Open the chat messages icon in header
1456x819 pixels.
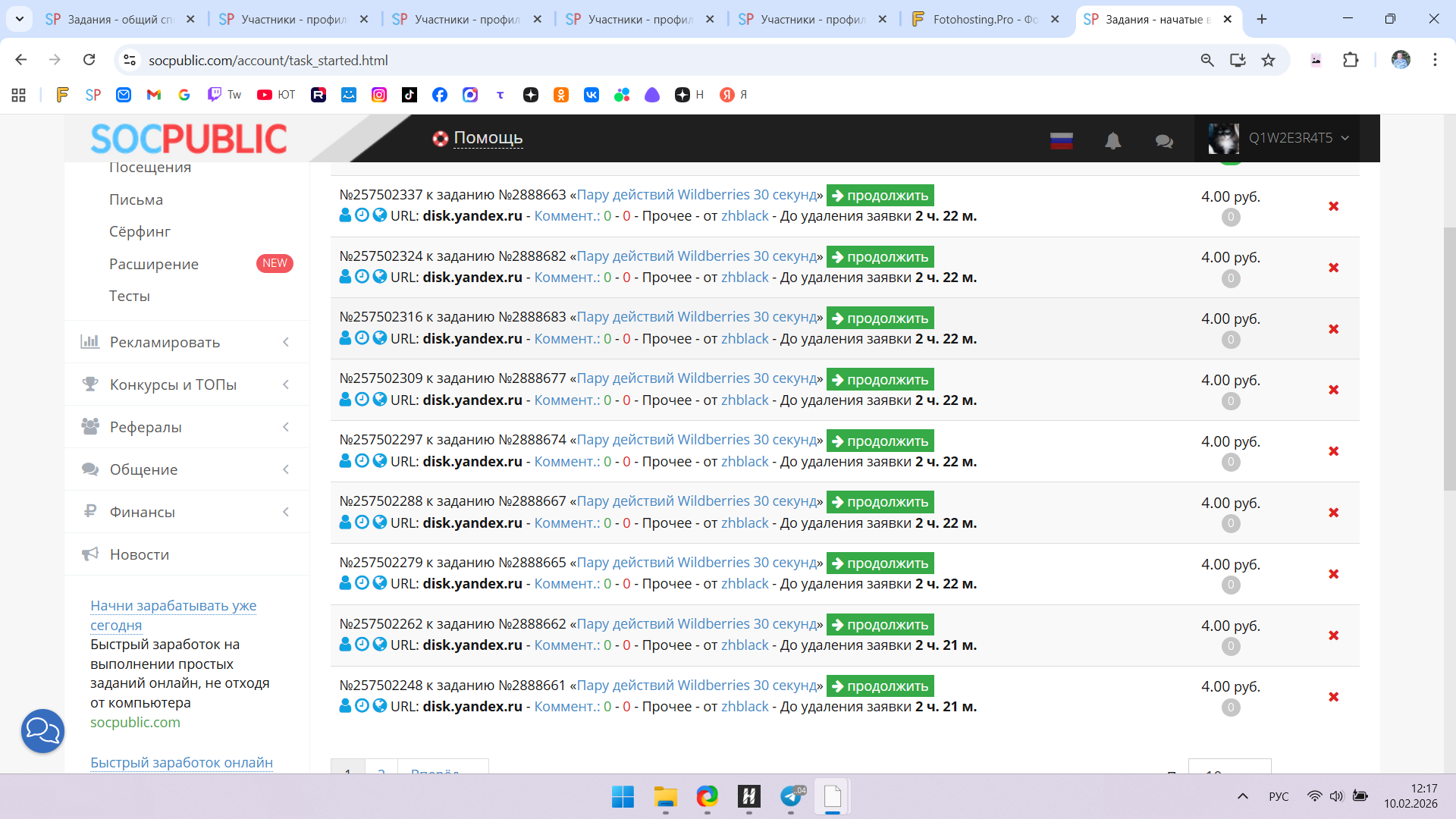point(1164,141)
